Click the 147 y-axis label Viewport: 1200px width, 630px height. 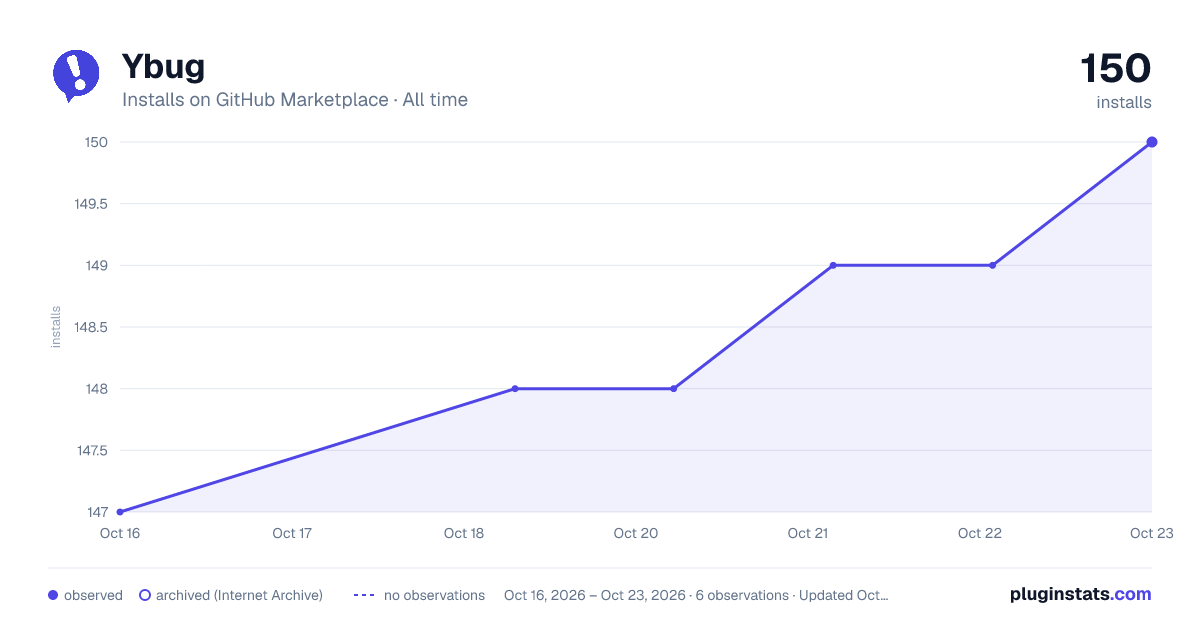click(x=96, y=512)
